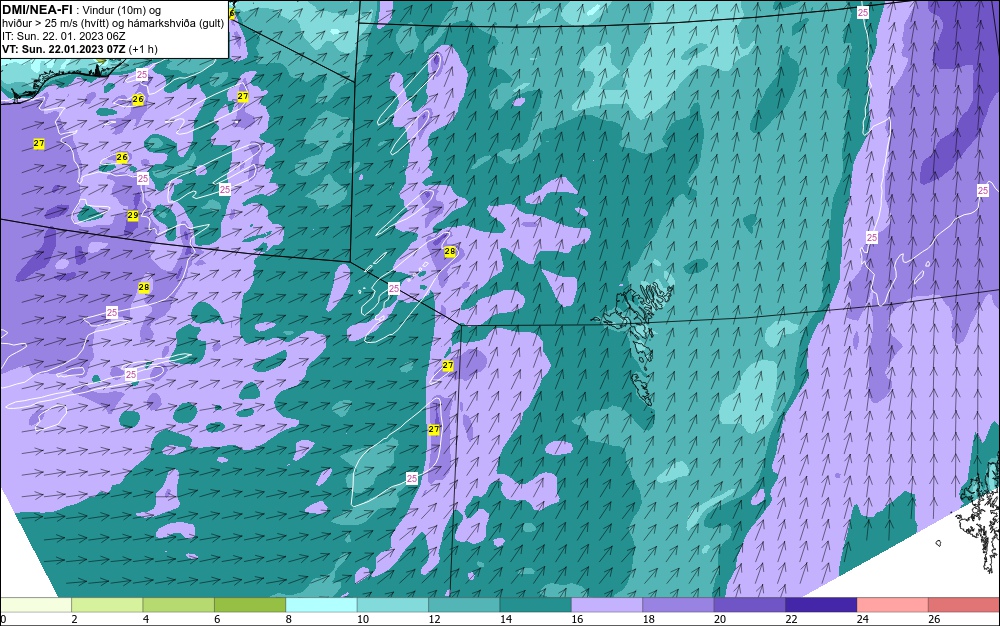Select the medium purple 18–20 legend swatch
The image size is (1000, 626).
click(679, 605)
